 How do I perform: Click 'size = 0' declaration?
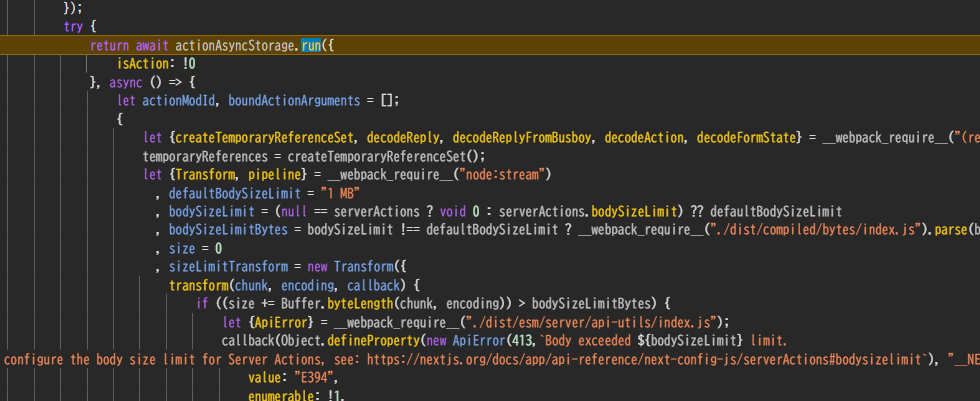pyautogui.click(x=196, y=248)
